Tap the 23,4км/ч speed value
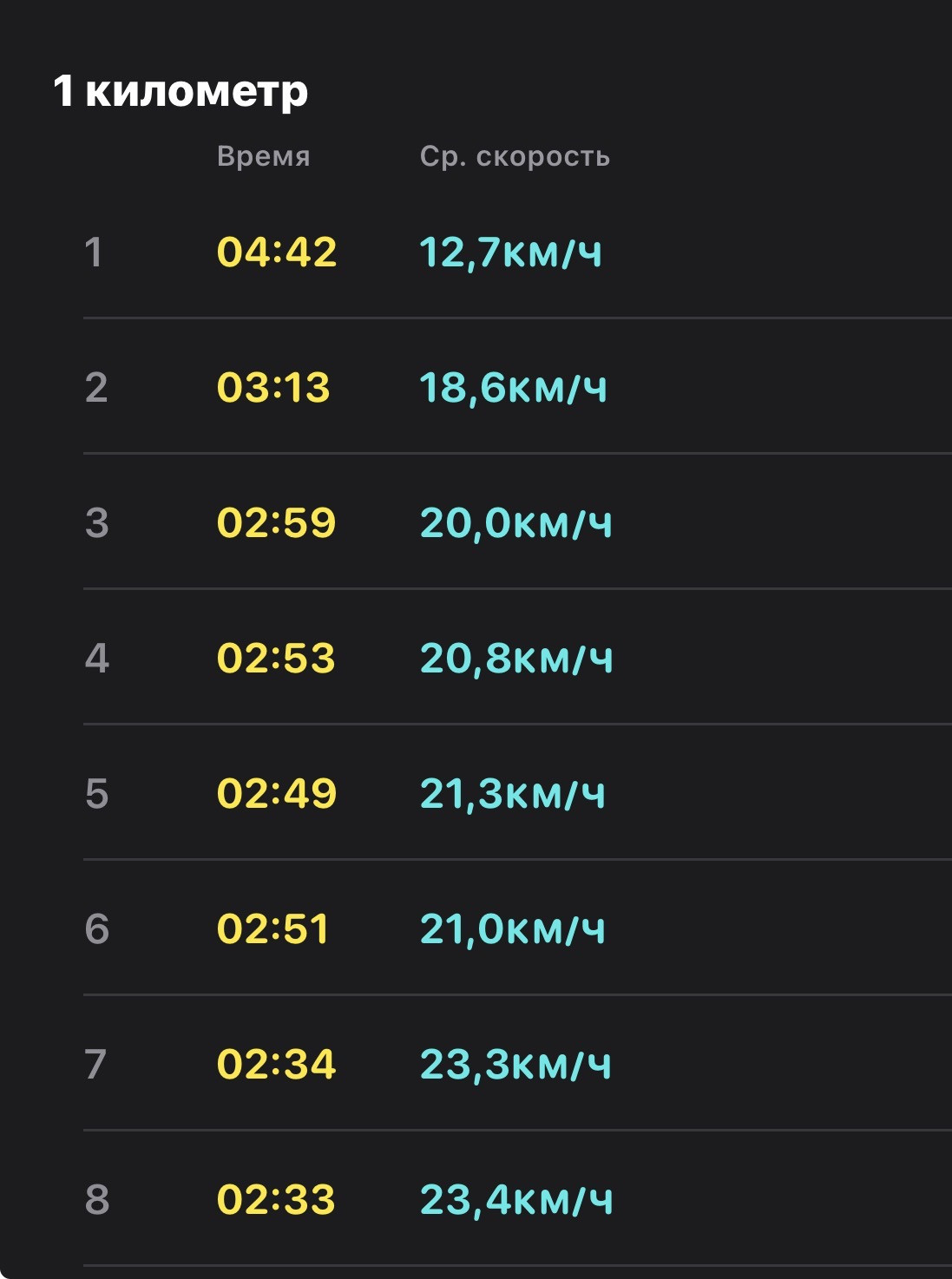 516,1200
